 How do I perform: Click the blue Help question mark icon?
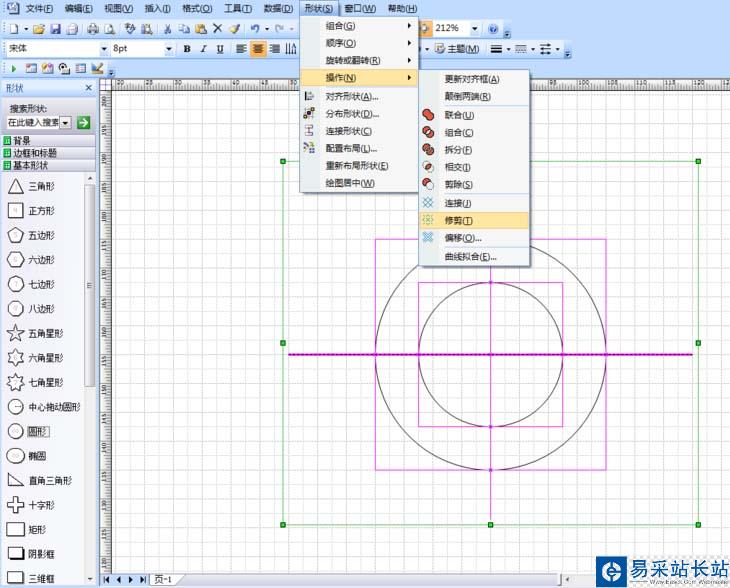493,29
